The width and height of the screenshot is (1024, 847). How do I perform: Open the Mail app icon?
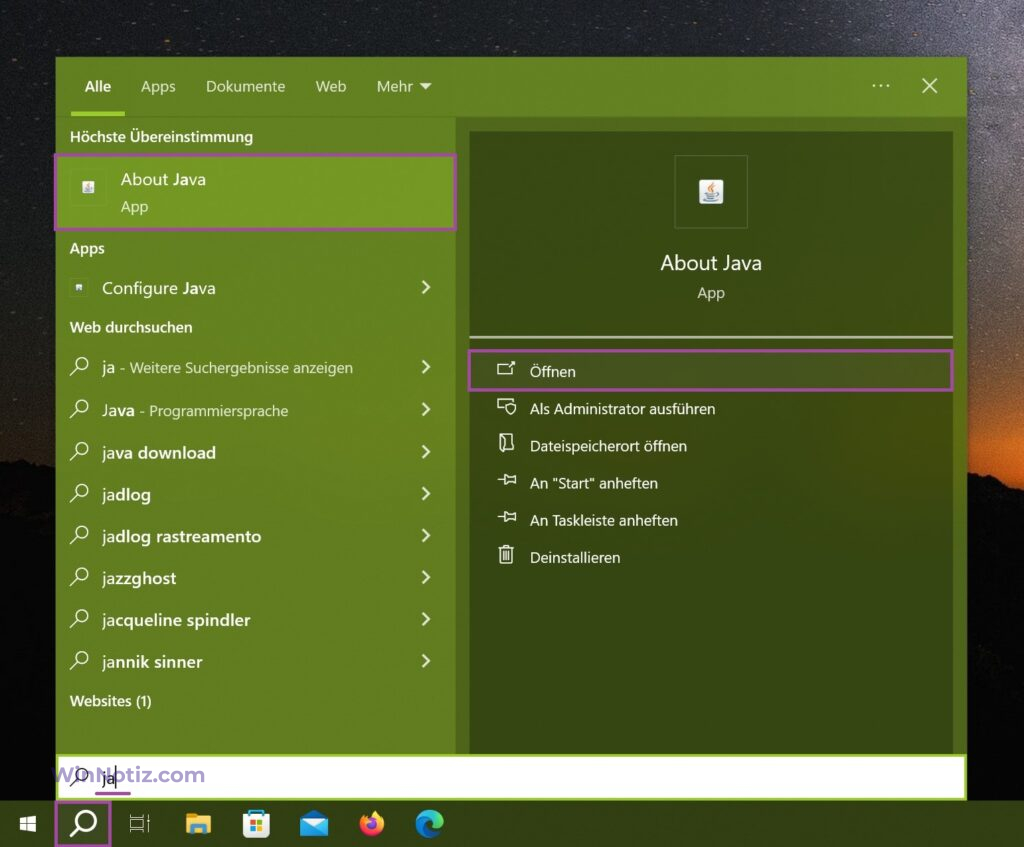pos(314,824)
